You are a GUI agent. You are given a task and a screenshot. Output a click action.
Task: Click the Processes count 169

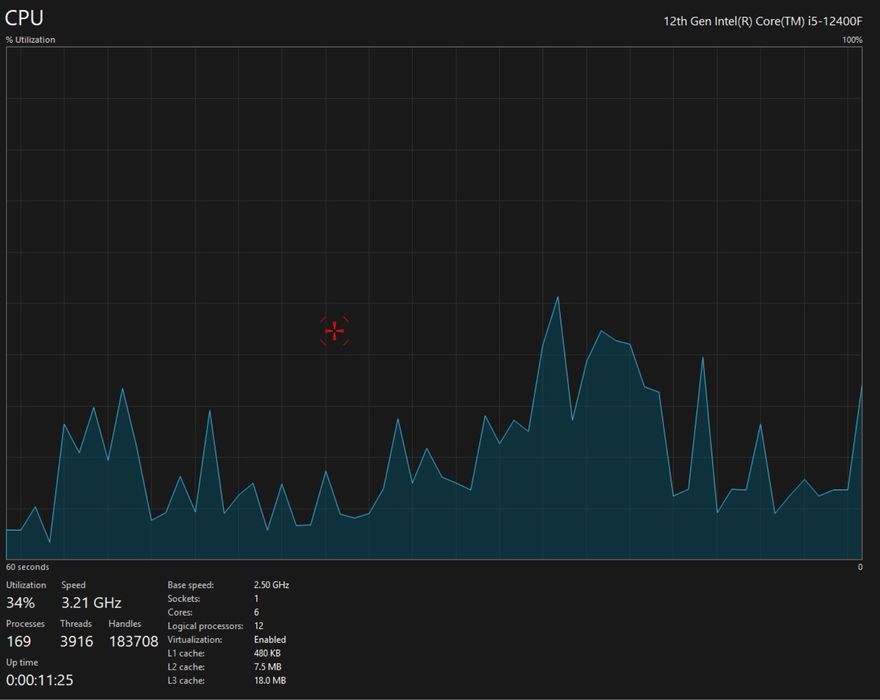pyautogui.click(x=19, y=642)
